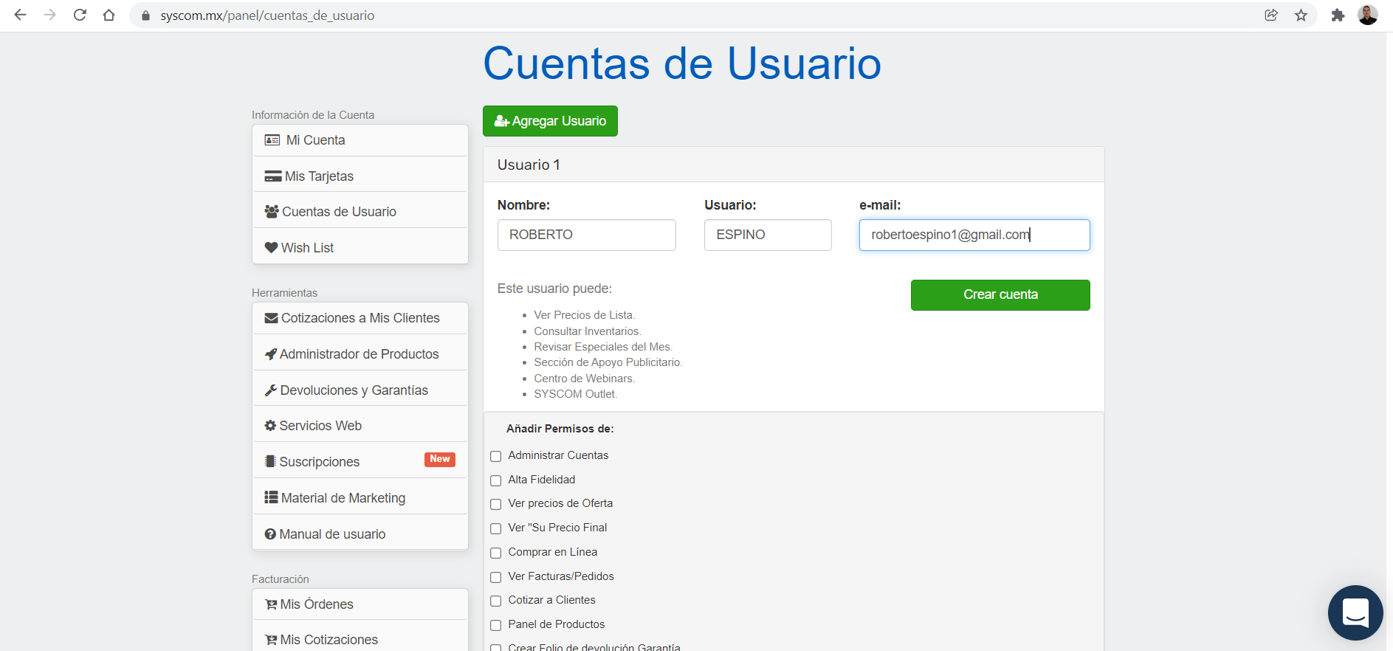Open Suscripciones with New badge
The width and height of the screenshot is (1393, 651).
[360, 462]
